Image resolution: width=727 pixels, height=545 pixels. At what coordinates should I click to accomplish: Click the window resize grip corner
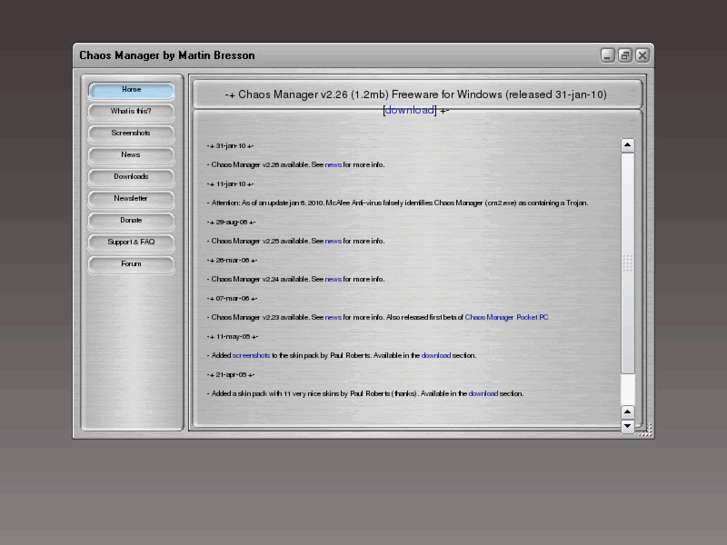coord(646,430)
